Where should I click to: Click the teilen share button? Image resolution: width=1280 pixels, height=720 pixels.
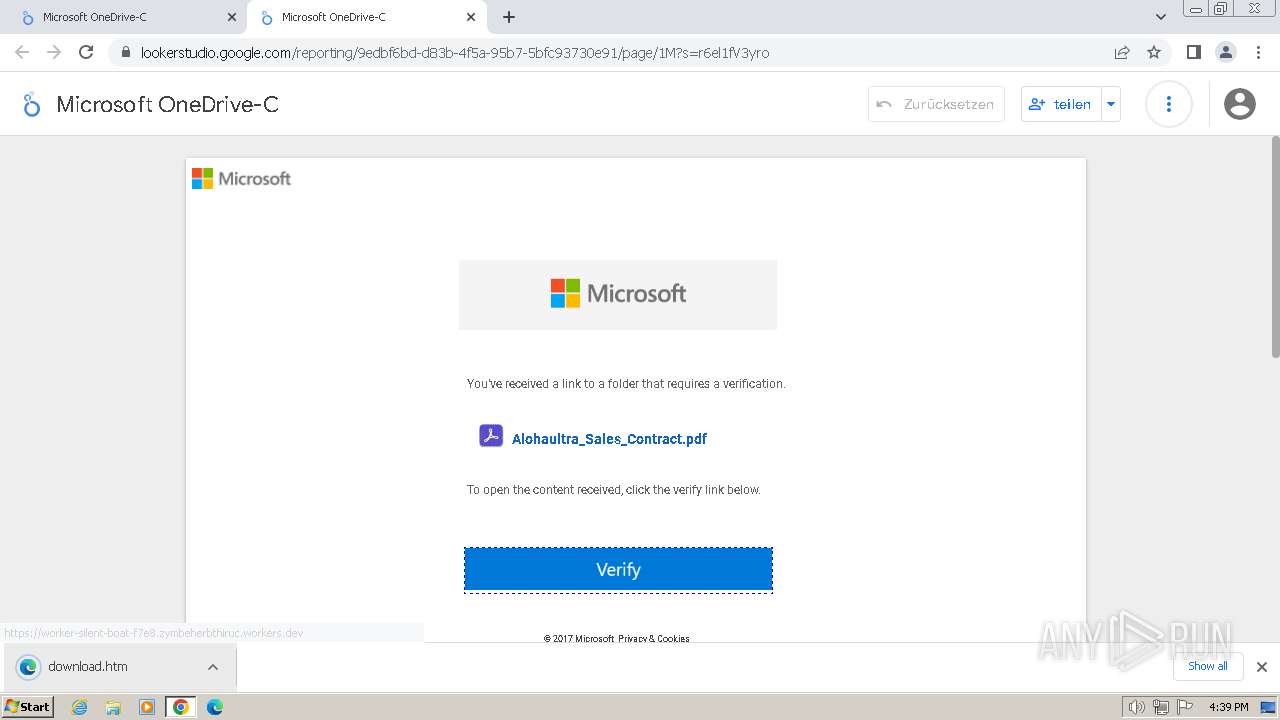1061,104
